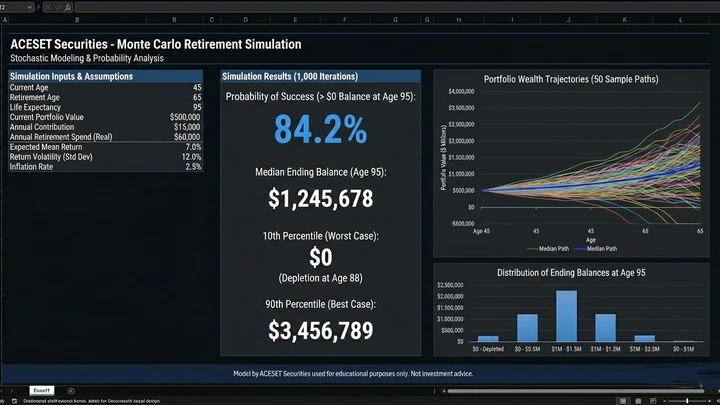Click the 84.2% probability of success value
The image size is (720, 405).
321,130
